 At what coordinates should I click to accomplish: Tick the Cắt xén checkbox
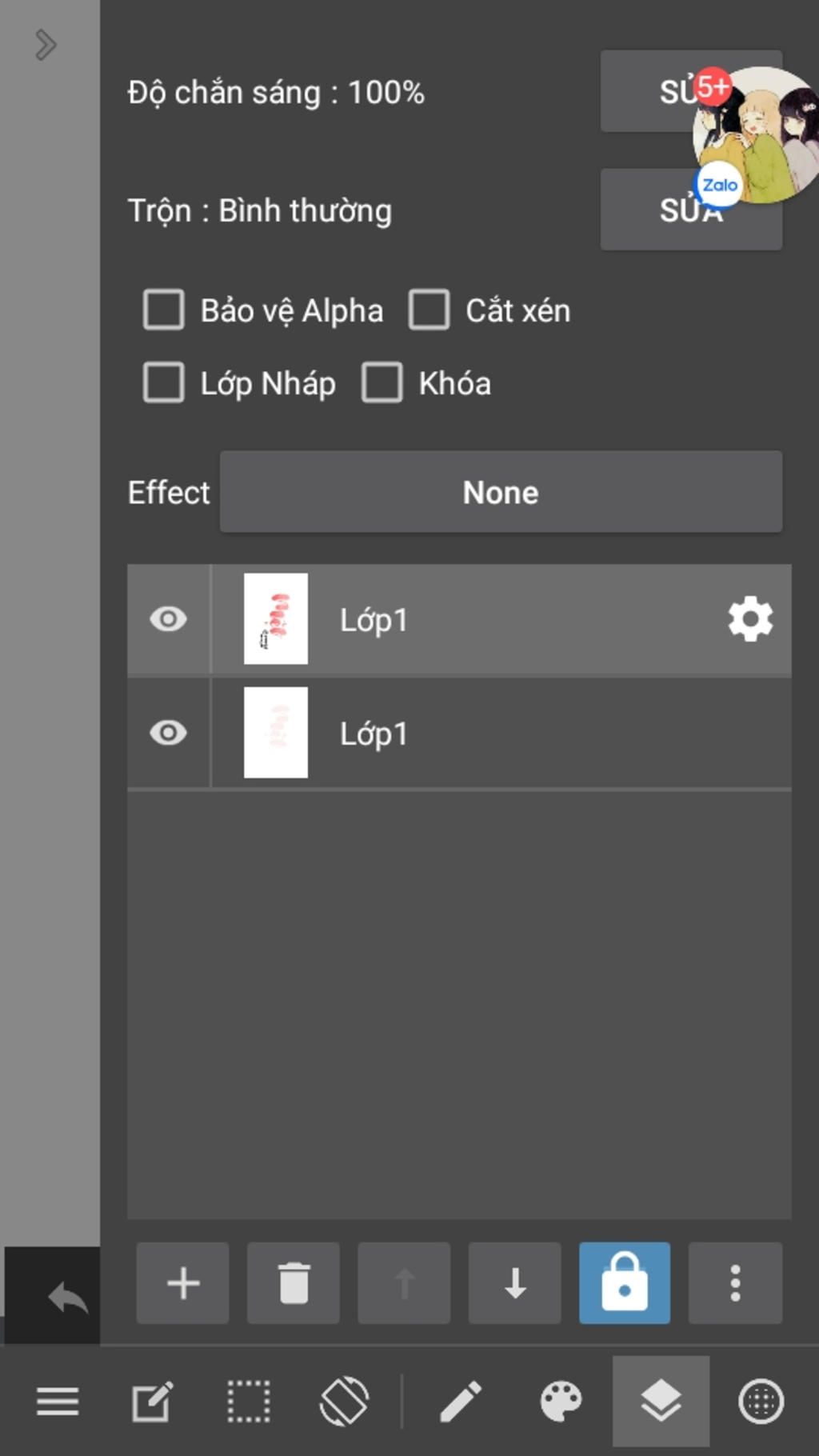click(429, 310)
